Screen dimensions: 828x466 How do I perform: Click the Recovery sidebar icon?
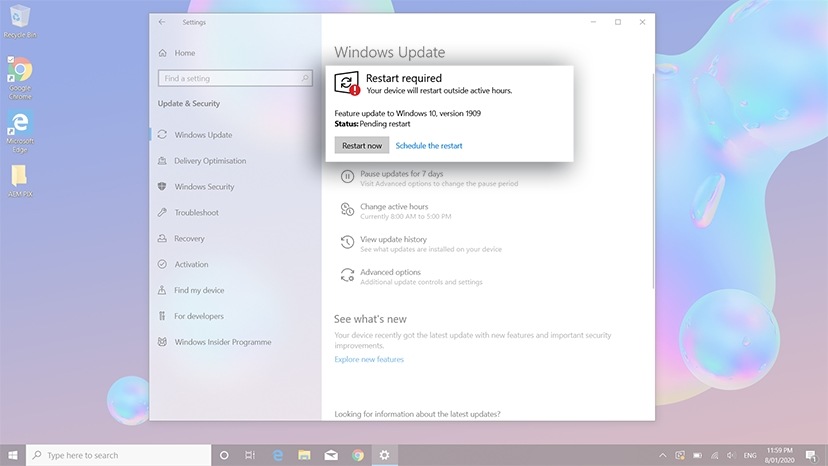[x=162, y=238]
